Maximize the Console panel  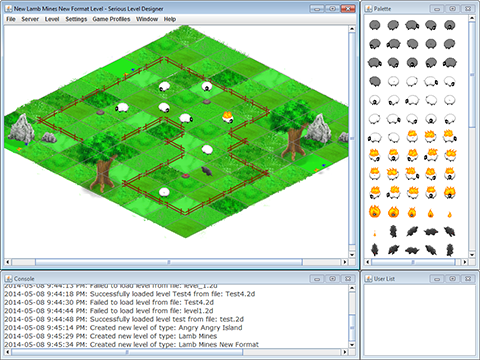[x=332, y=279]
